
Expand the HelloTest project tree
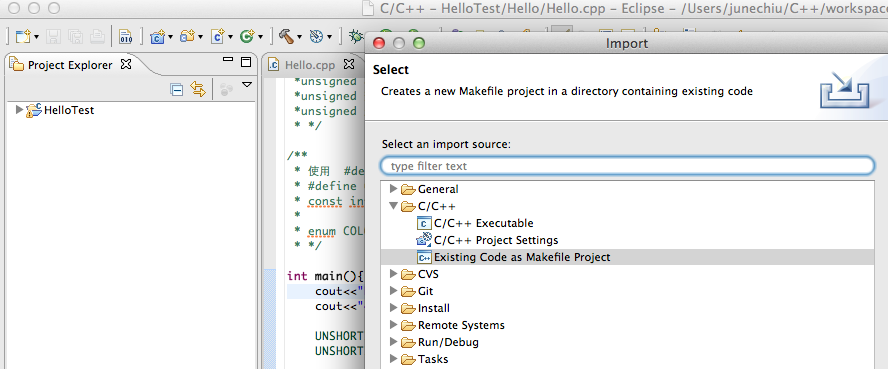(x=20, y=110)
